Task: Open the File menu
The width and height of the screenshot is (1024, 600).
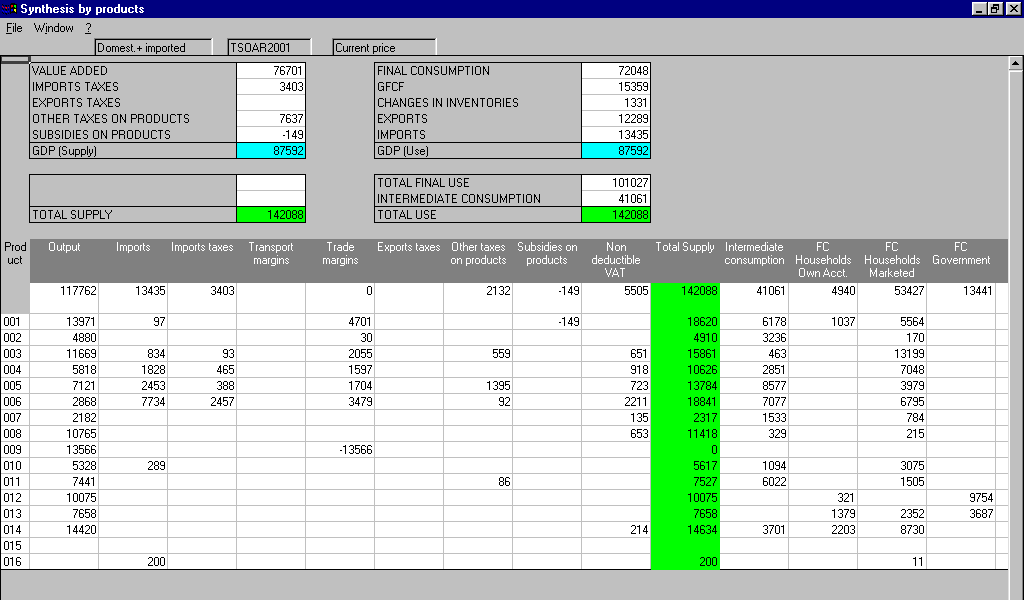Action: [14, 28]
